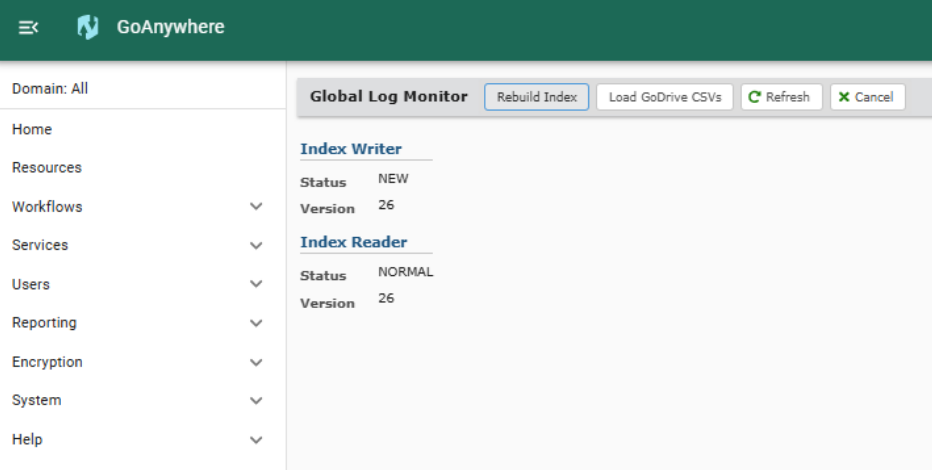
Task: Click the green Refresh arrow icon
Action: (754, 97)
